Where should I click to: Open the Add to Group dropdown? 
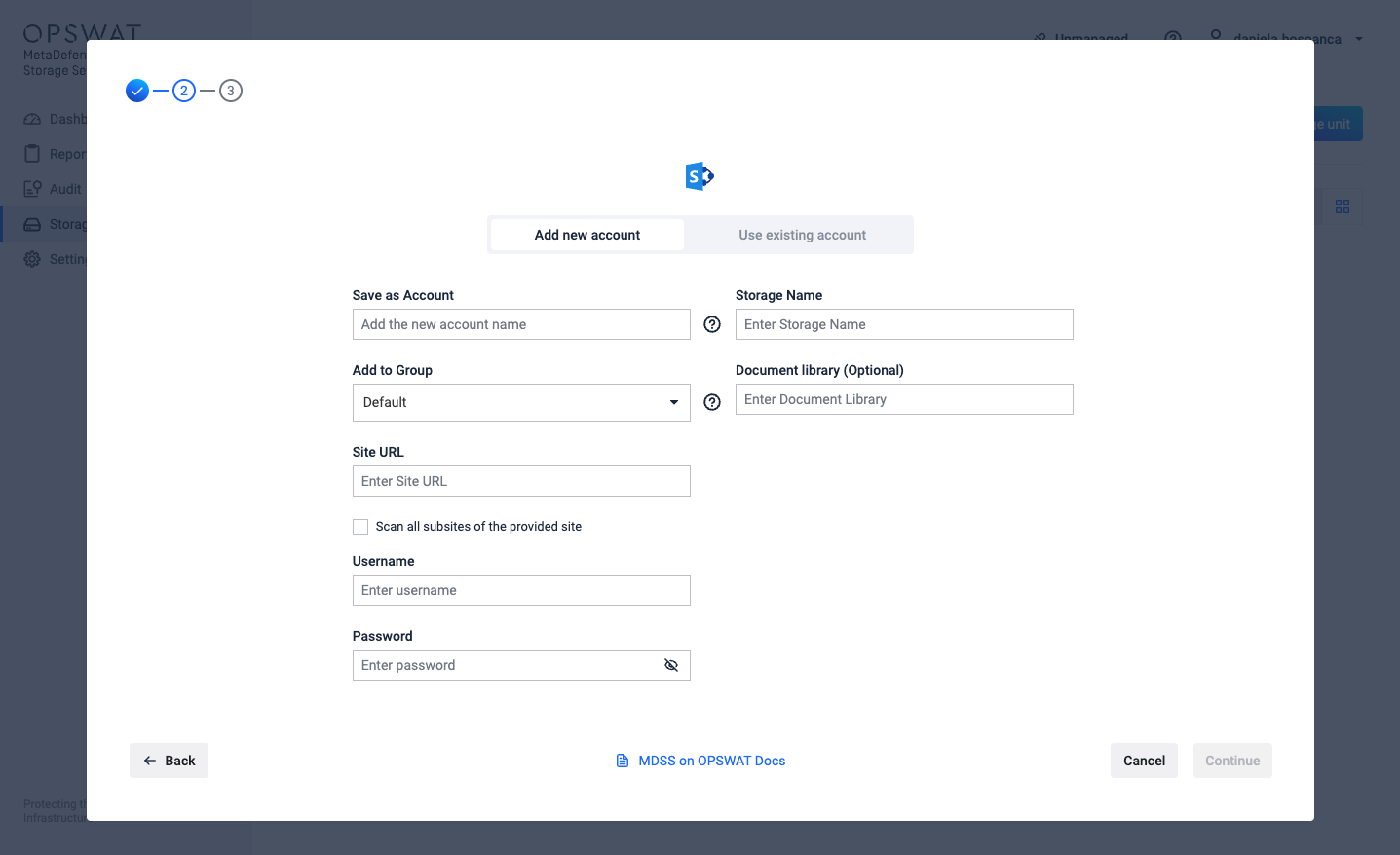(521, 402)
